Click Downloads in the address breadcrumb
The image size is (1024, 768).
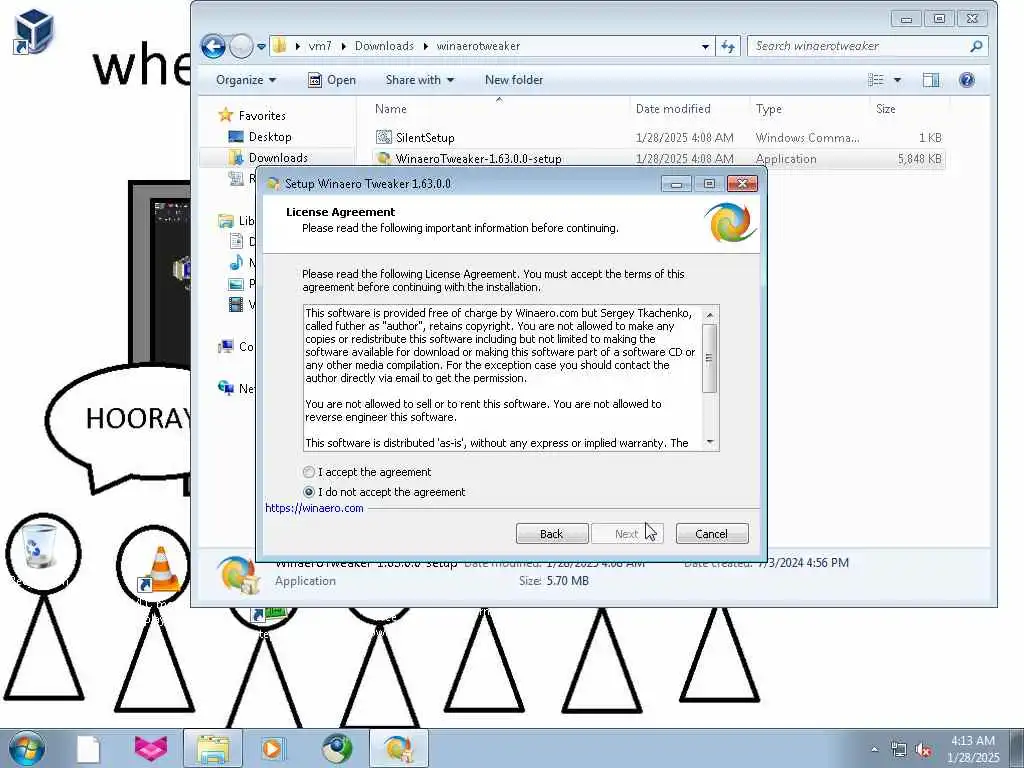click(384, 46)
